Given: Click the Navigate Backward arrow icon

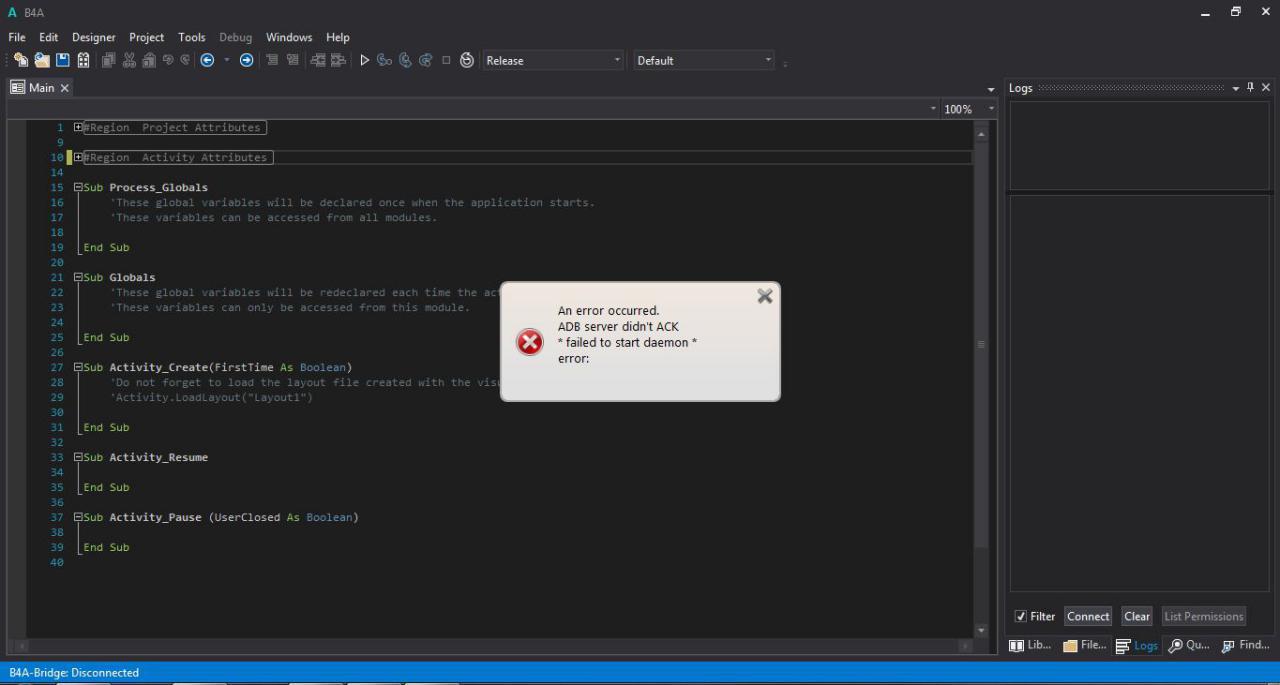Looking at the screenshot, I should tap(208, 61).
